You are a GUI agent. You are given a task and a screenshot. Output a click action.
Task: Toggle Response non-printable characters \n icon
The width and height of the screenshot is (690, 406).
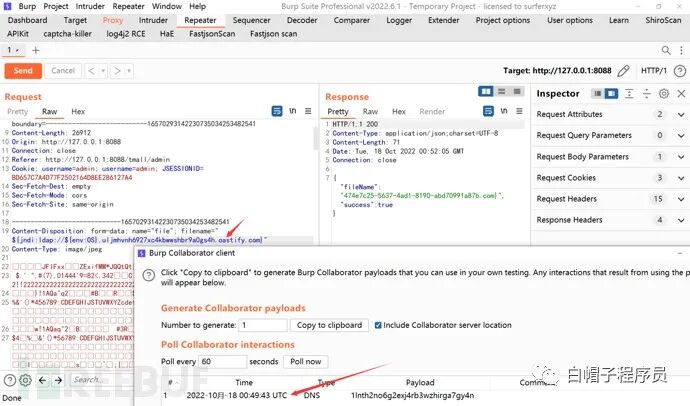click(x=504, y=111)
